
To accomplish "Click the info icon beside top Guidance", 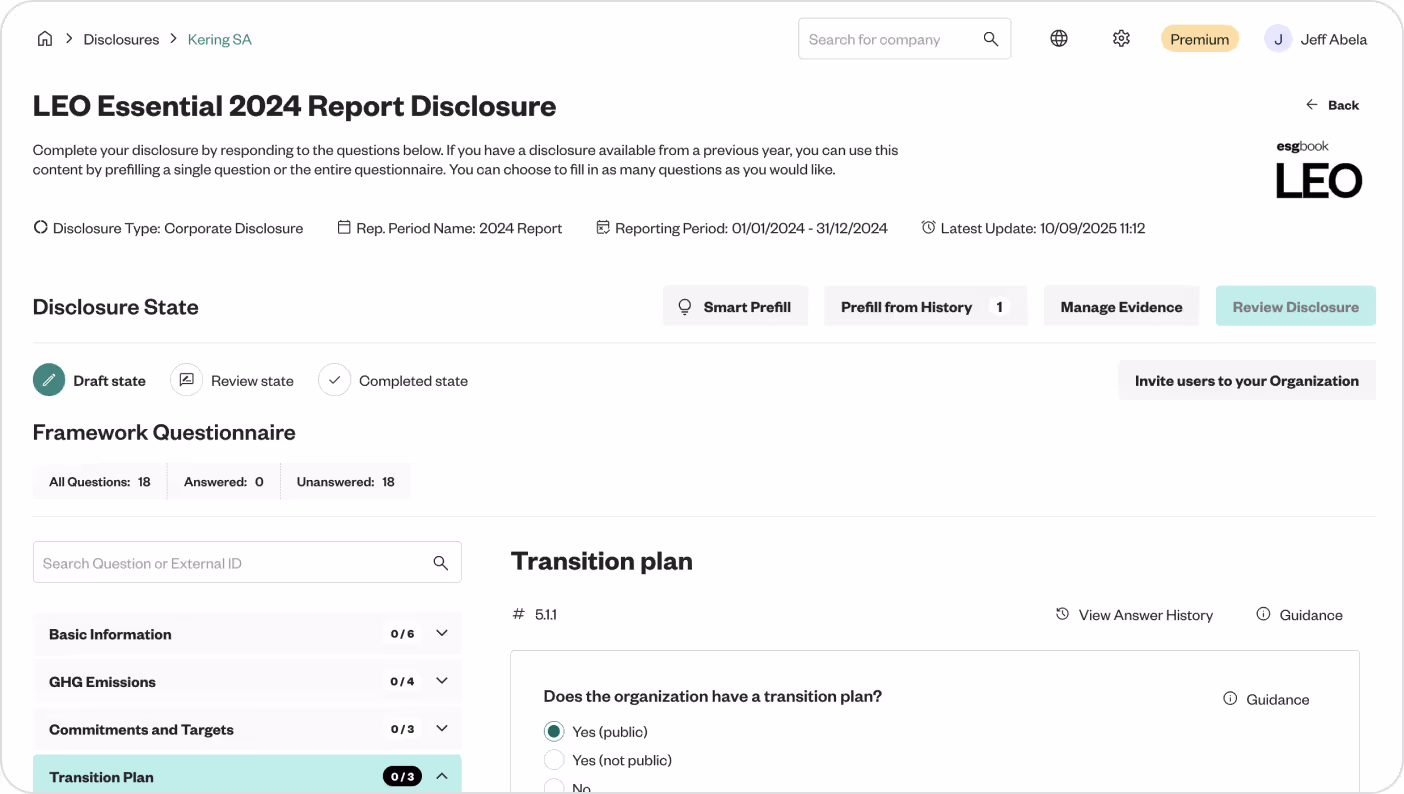I will (1264, 614).
